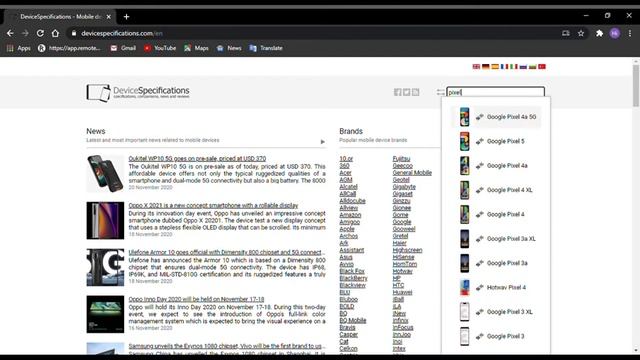
Task: Switch site language to French flag
Action: click(504, 67)
